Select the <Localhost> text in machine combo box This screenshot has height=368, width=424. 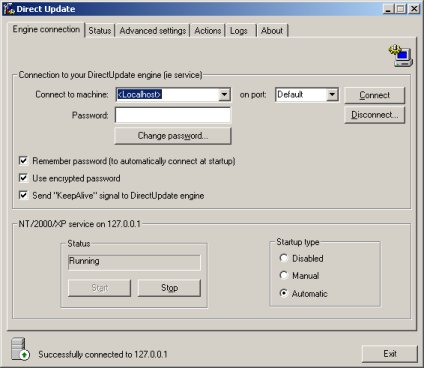pyautogui.click(x=139, y=95)
